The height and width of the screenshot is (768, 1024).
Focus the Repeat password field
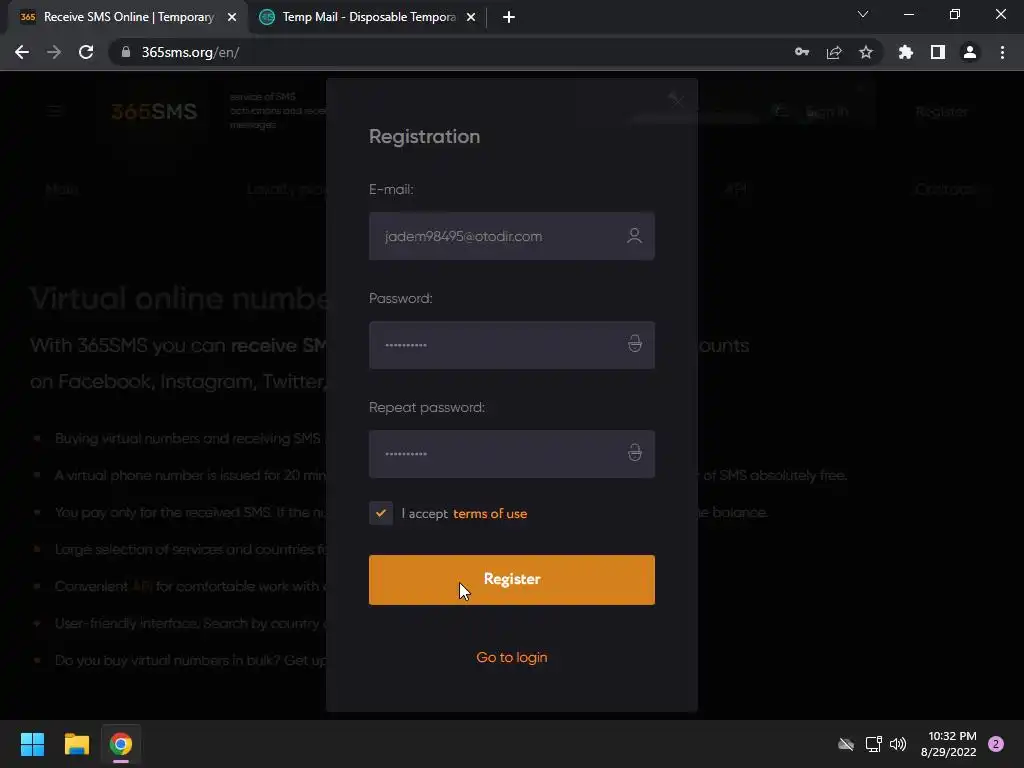click(x=511, y=454)
